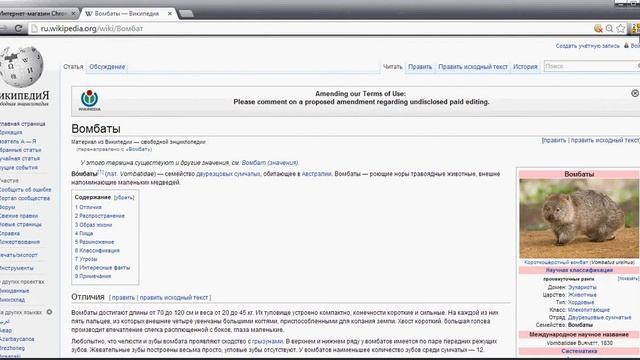640x360 pixels.
Task: Expand Инструменты sidebar section
Action: pos(17,268)
